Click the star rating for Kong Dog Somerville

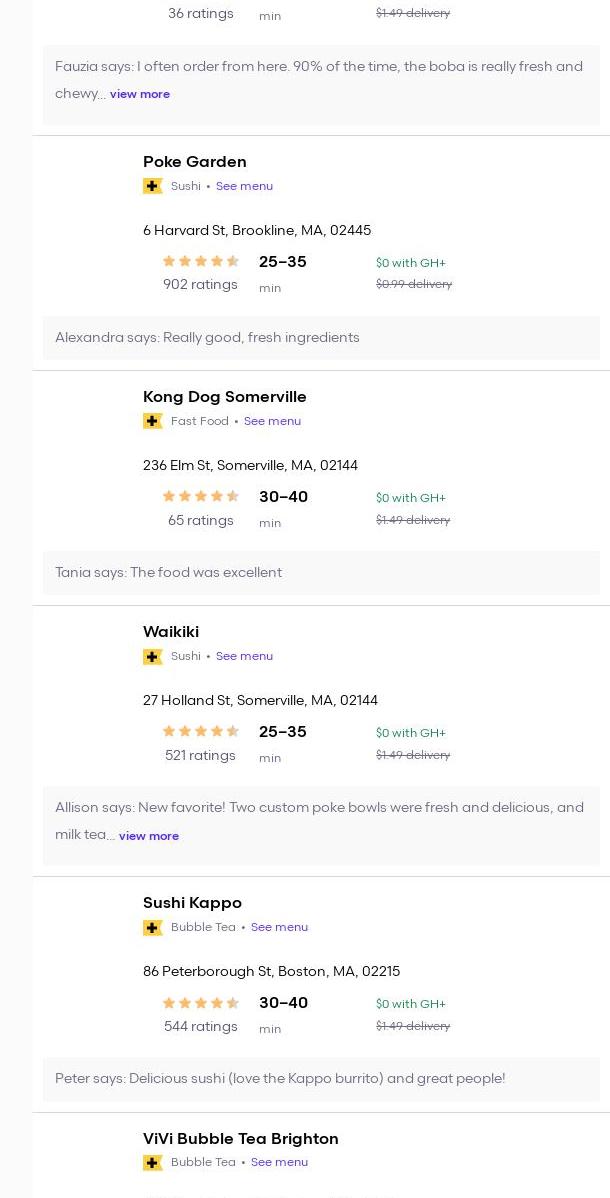click(x=200, y=496)
